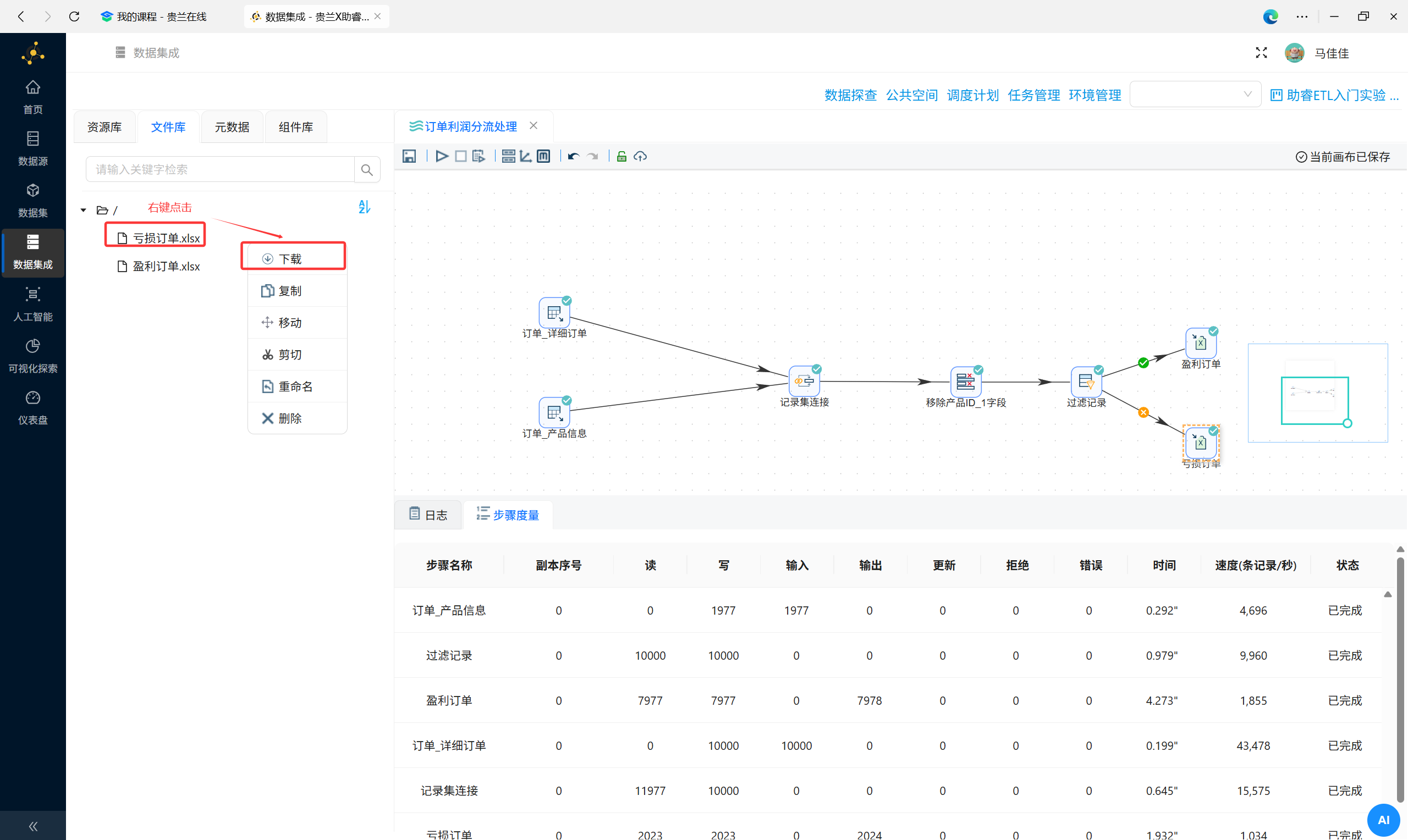Toggle fullscreen with the expand icon
The height and width of the screenshot is (840, 1408).
tap(1261, 53)
